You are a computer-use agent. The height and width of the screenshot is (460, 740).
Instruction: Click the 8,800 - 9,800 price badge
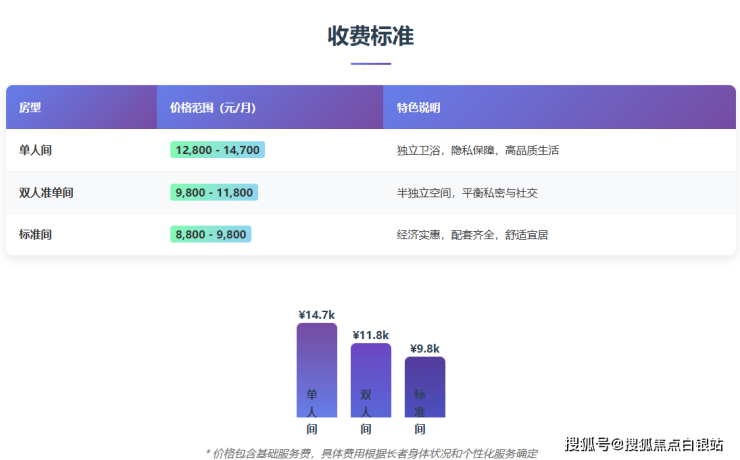210,234
